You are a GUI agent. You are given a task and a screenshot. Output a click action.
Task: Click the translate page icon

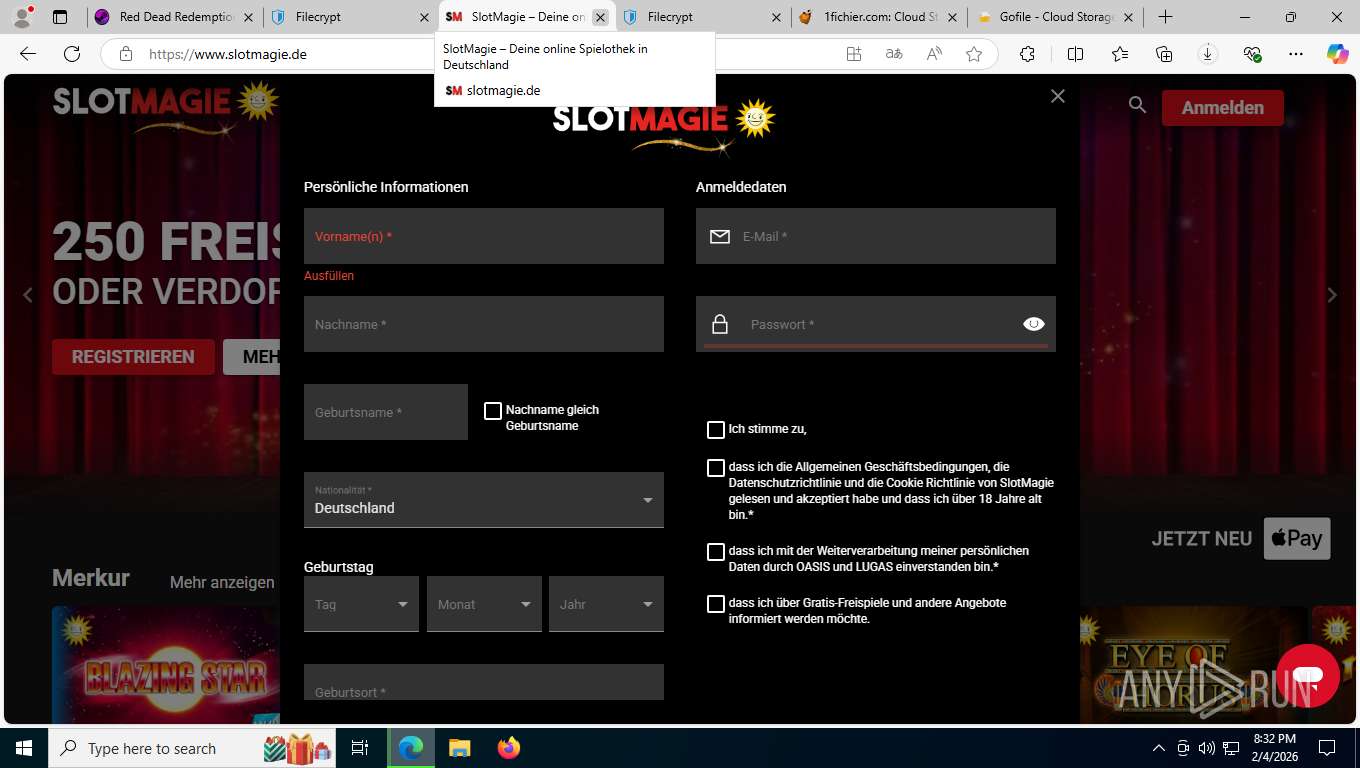click(x=894, y=54)
